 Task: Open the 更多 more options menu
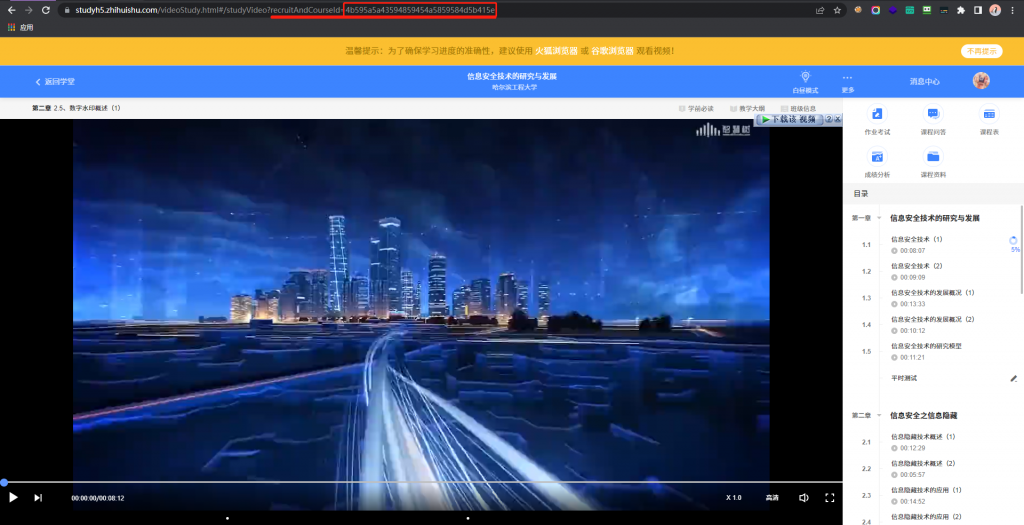click(x=848, y=83)
